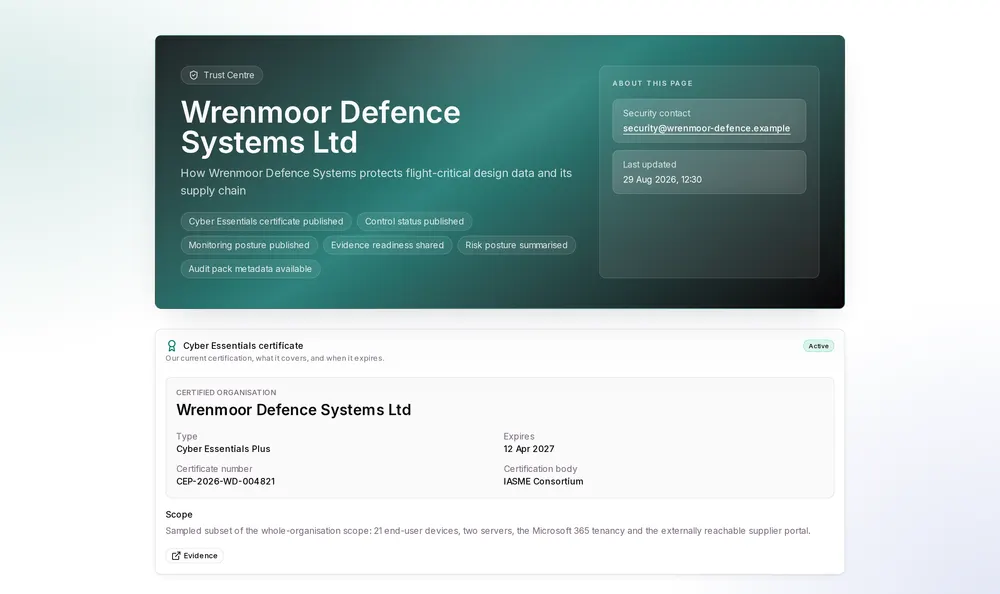Viewport: 1000px width, 594px height.
Task: Click the Cyber Essentials certificate section title
Action: (243, 346)
